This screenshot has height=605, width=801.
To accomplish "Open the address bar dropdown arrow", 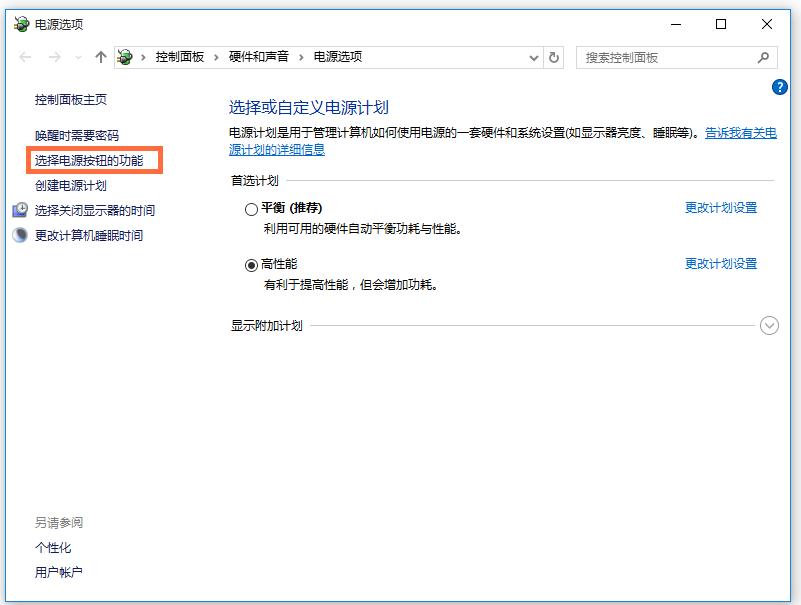I will click(534, 58).
